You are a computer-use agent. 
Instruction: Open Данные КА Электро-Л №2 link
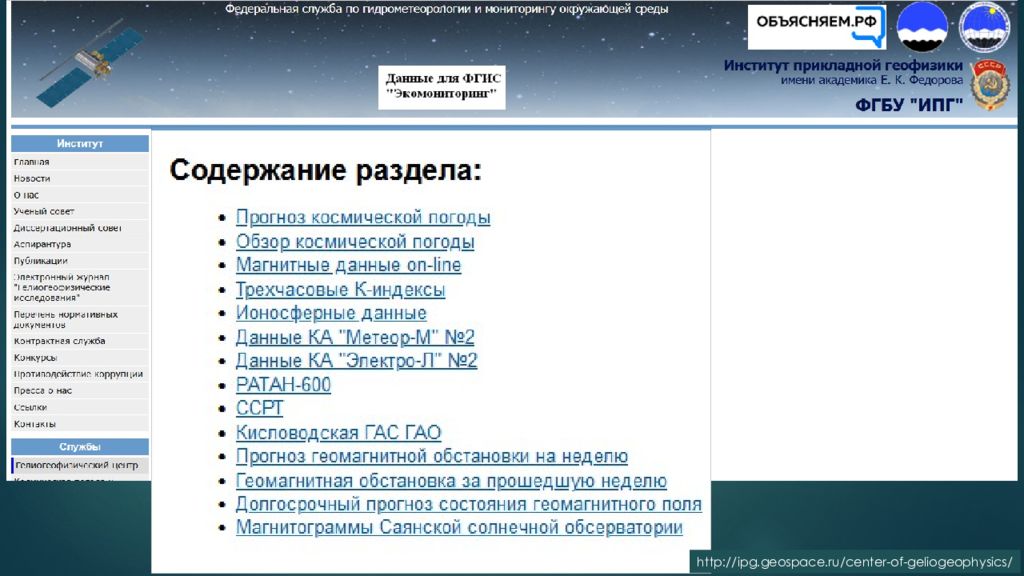click(357, 360)
